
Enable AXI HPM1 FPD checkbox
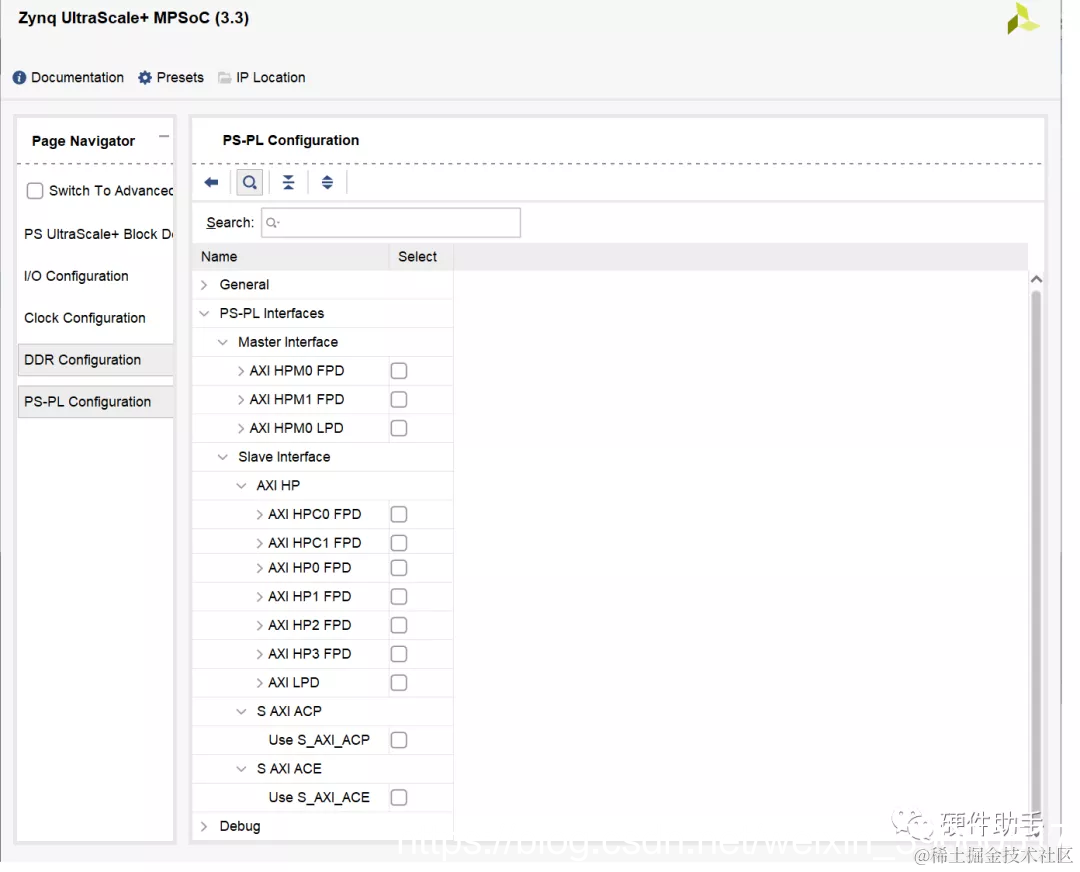pos(399,399)
